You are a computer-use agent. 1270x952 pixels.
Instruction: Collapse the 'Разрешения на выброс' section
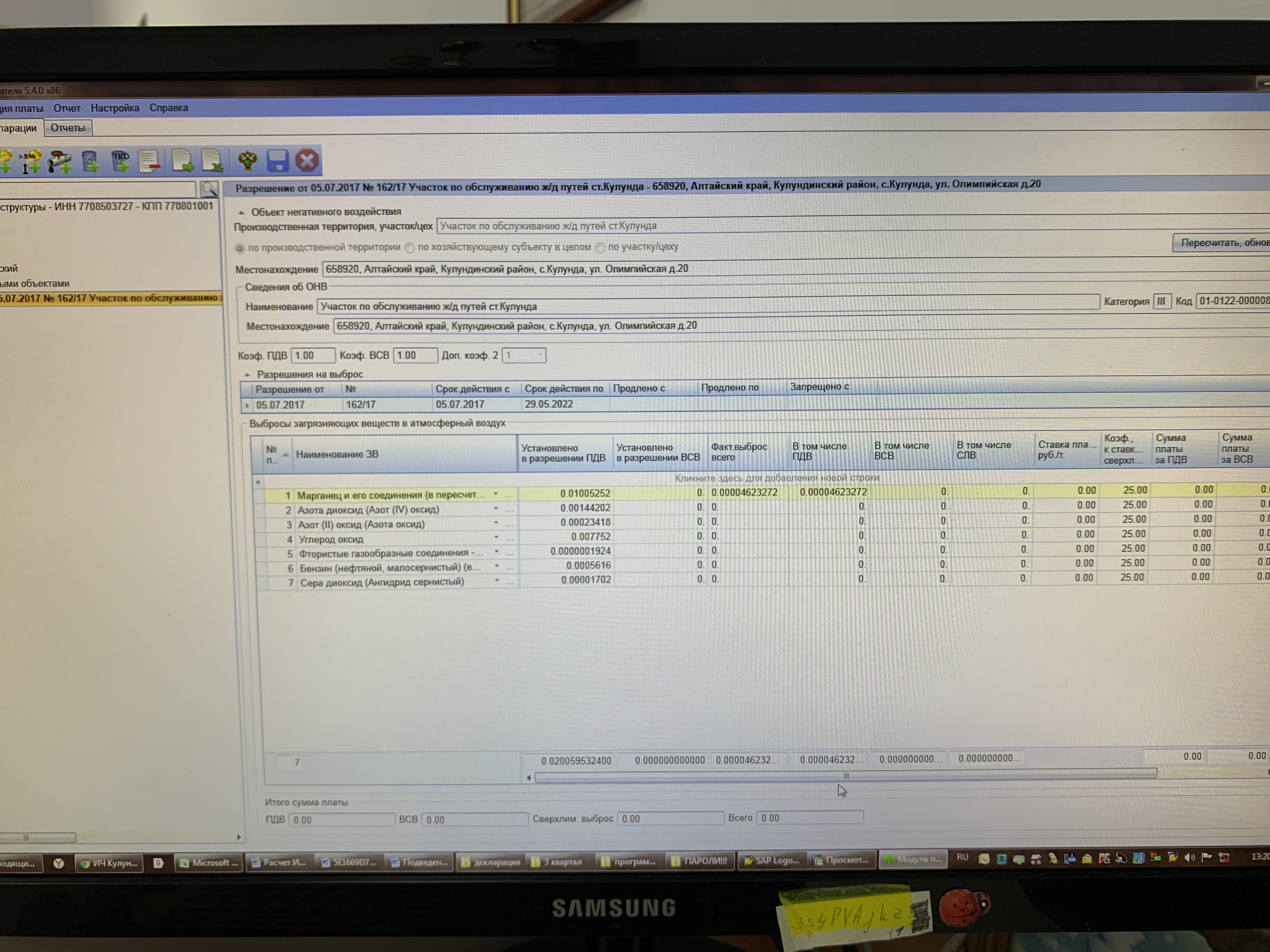[248, 375]
